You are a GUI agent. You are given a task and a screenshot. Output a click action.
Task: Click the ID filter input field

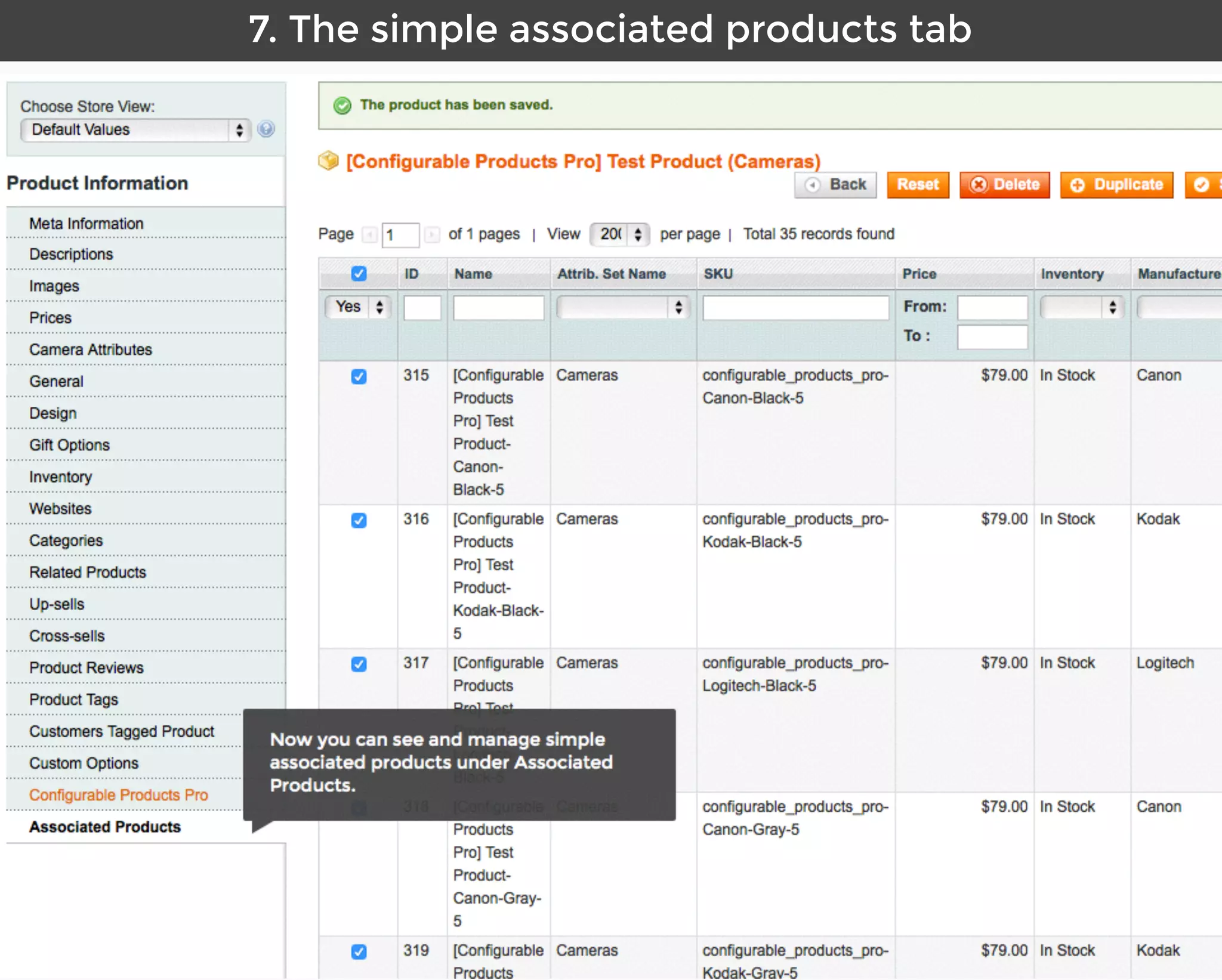click(x=422, y=308)
